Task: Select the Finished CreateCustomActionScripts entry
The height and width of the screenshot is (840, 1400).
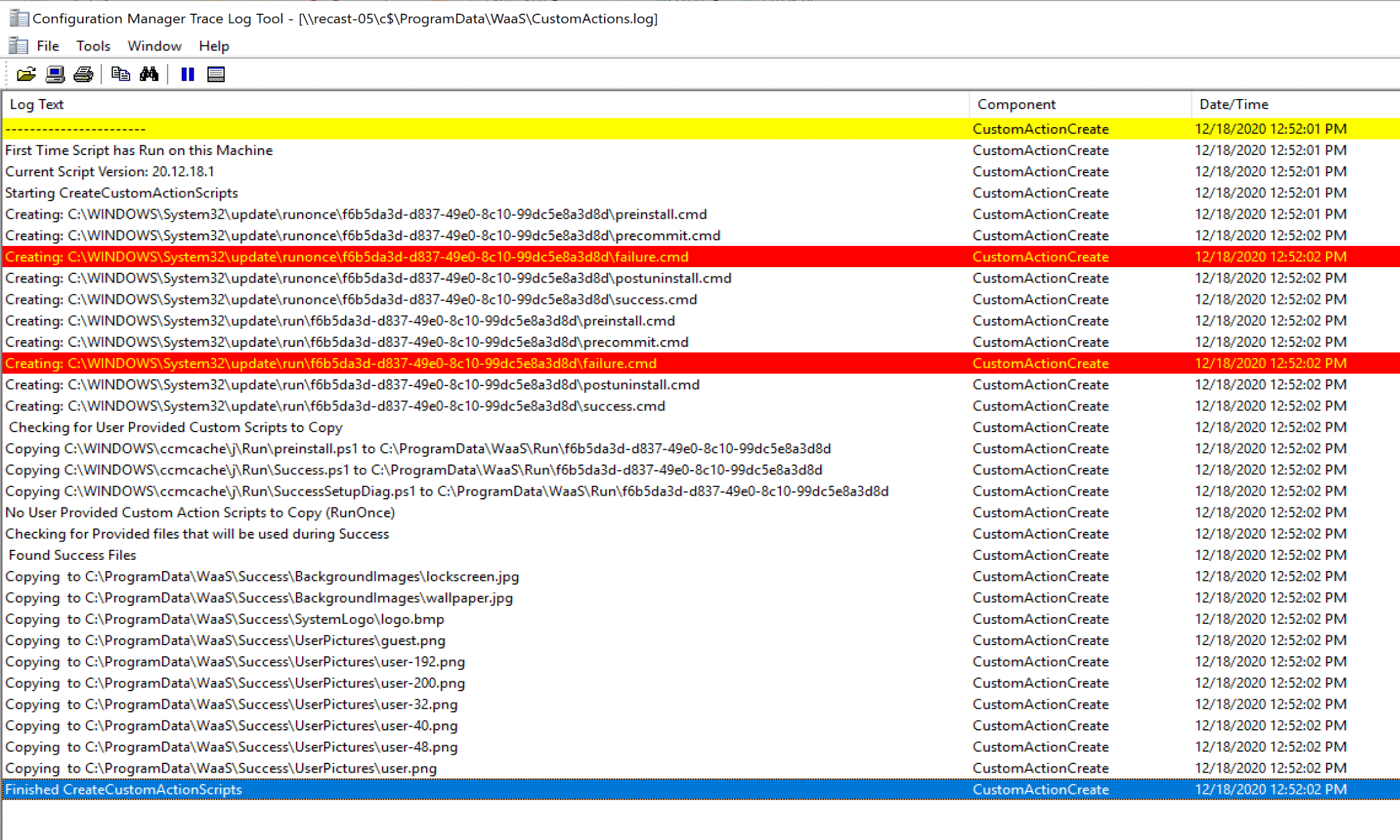Action: pyautogui.click(x=123, y=789)
